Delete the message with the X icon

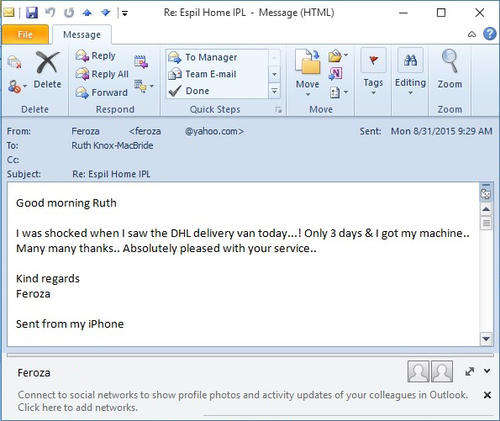click(x=47, y=70)
